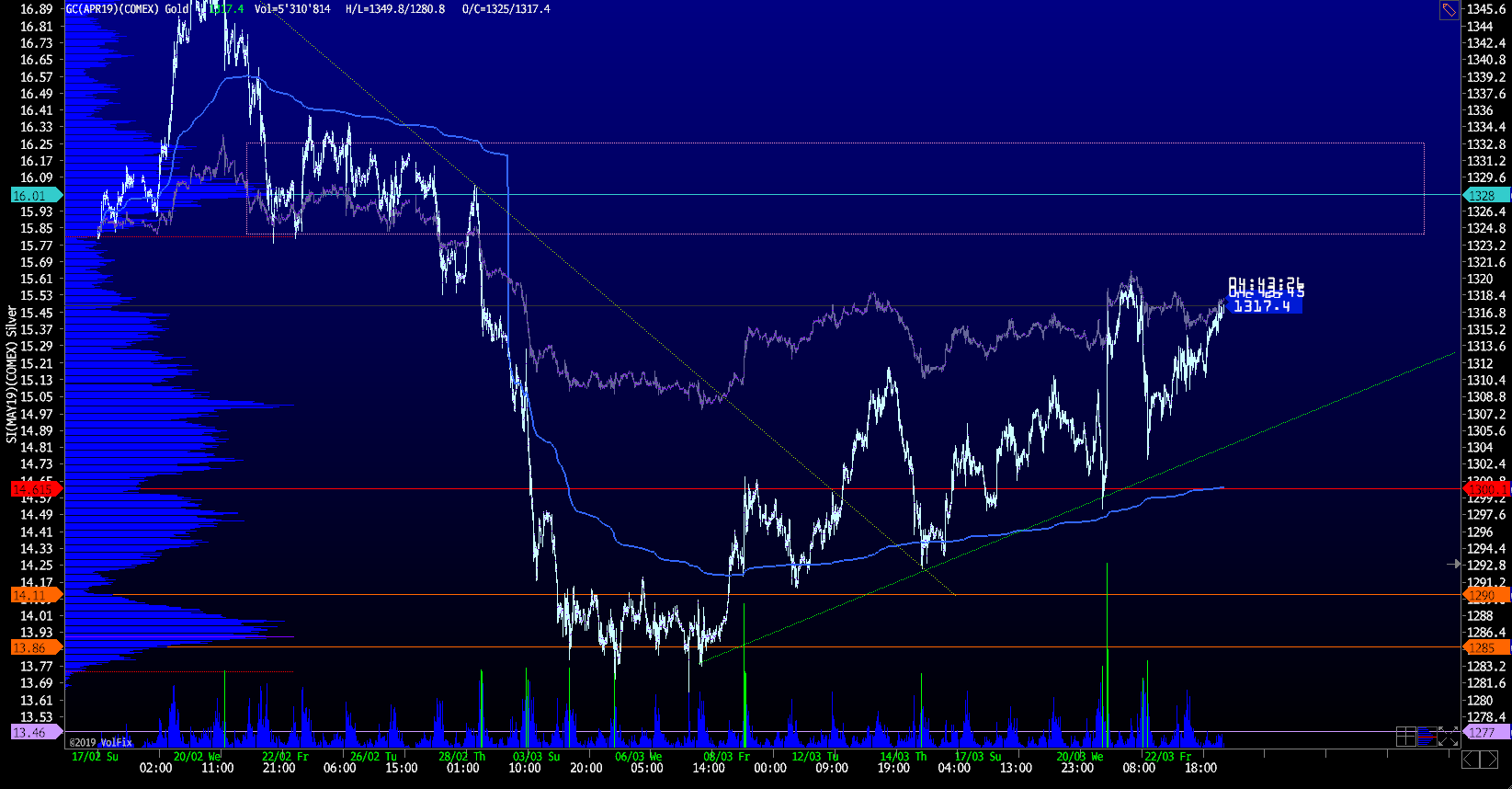The image size is (1512, 789).
Task: Click the SI(MAY19)(COMEX) Silver axis label
Action: pyautogui.click(x=11, y=374)
